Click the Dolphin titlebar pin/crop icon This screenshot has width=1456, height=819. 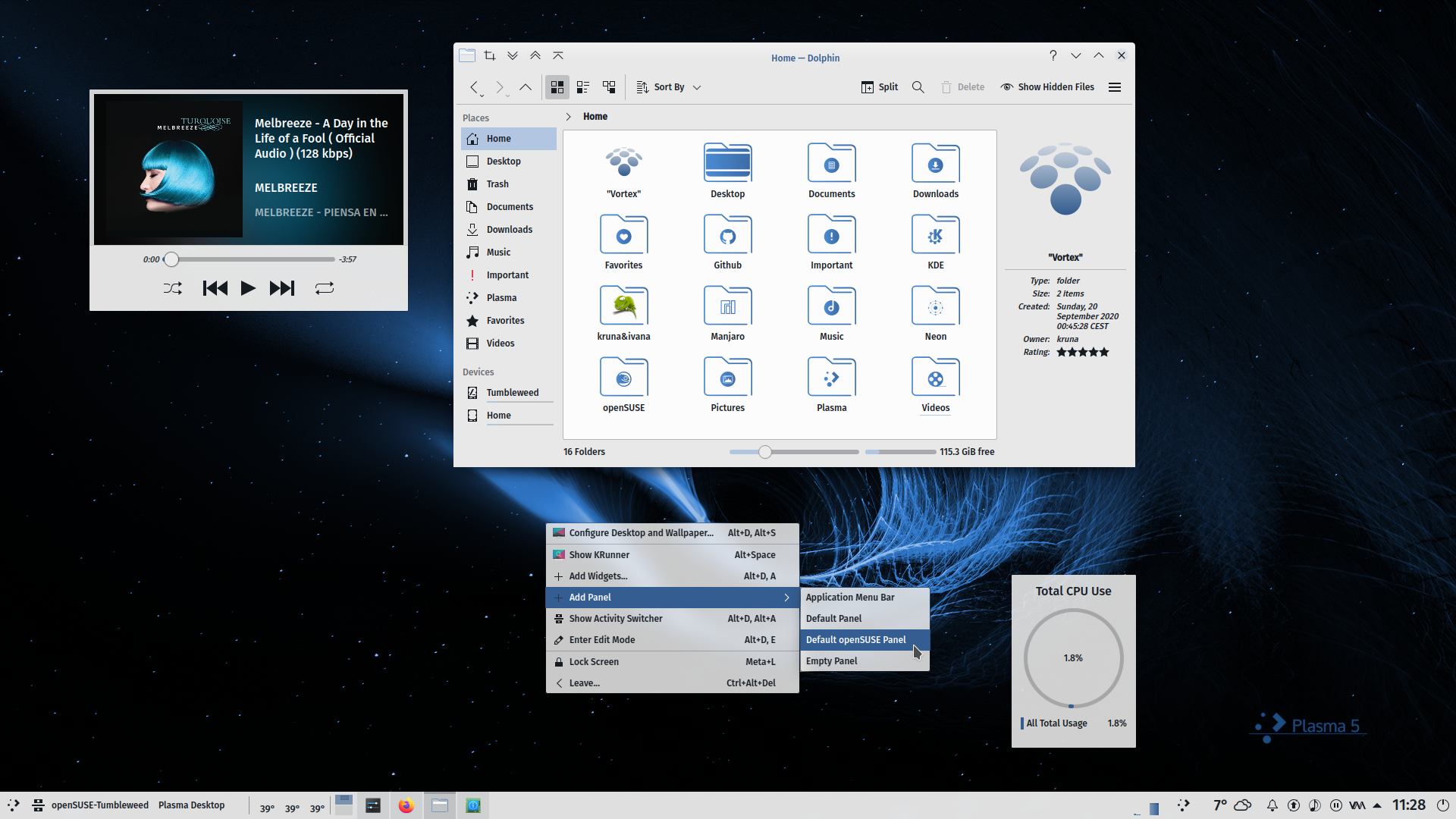(490, 55)
